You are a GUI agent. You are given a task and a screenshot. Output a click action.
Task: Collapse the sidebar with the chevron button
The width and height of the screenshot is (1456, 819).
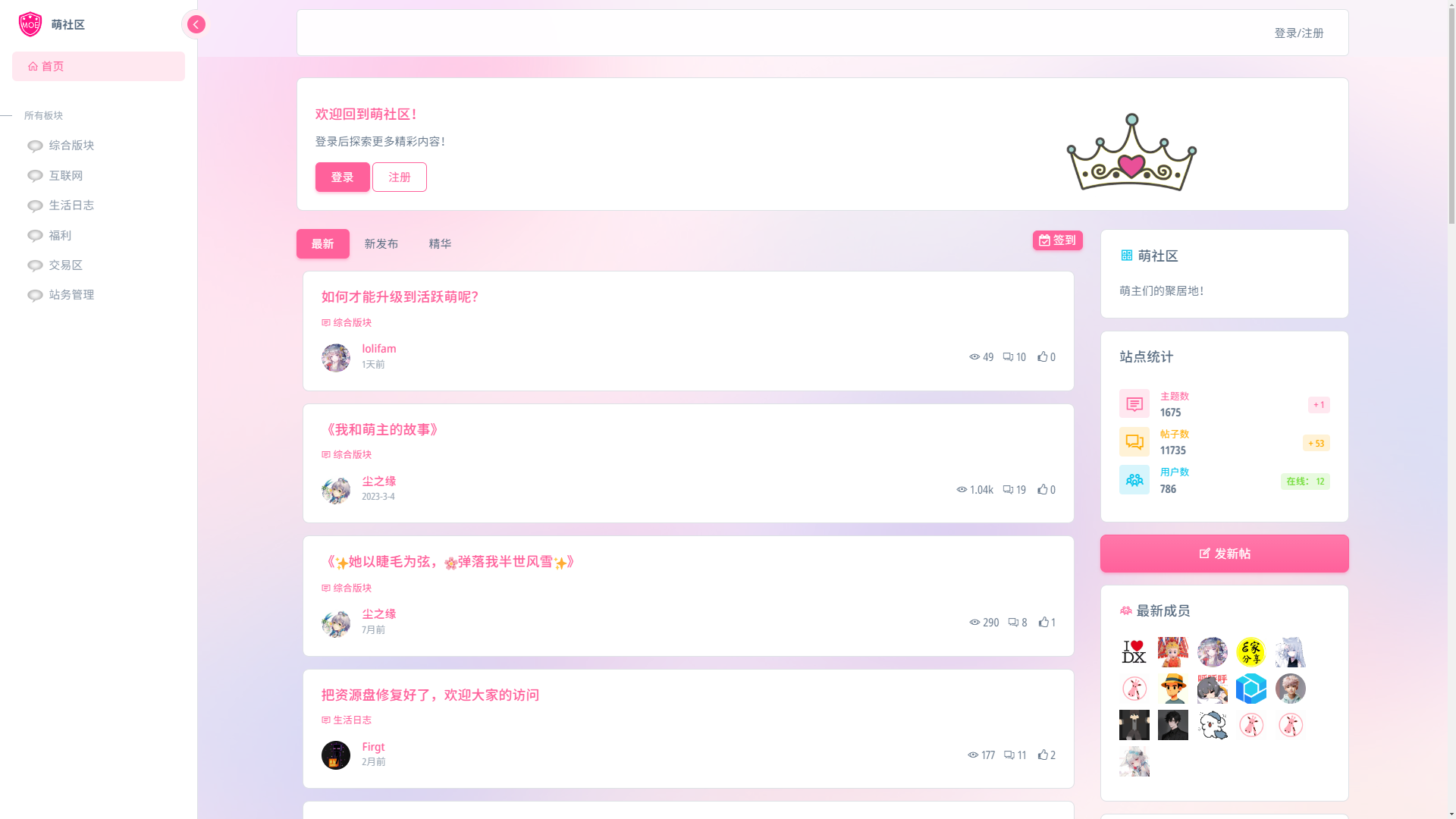(196, 24)
